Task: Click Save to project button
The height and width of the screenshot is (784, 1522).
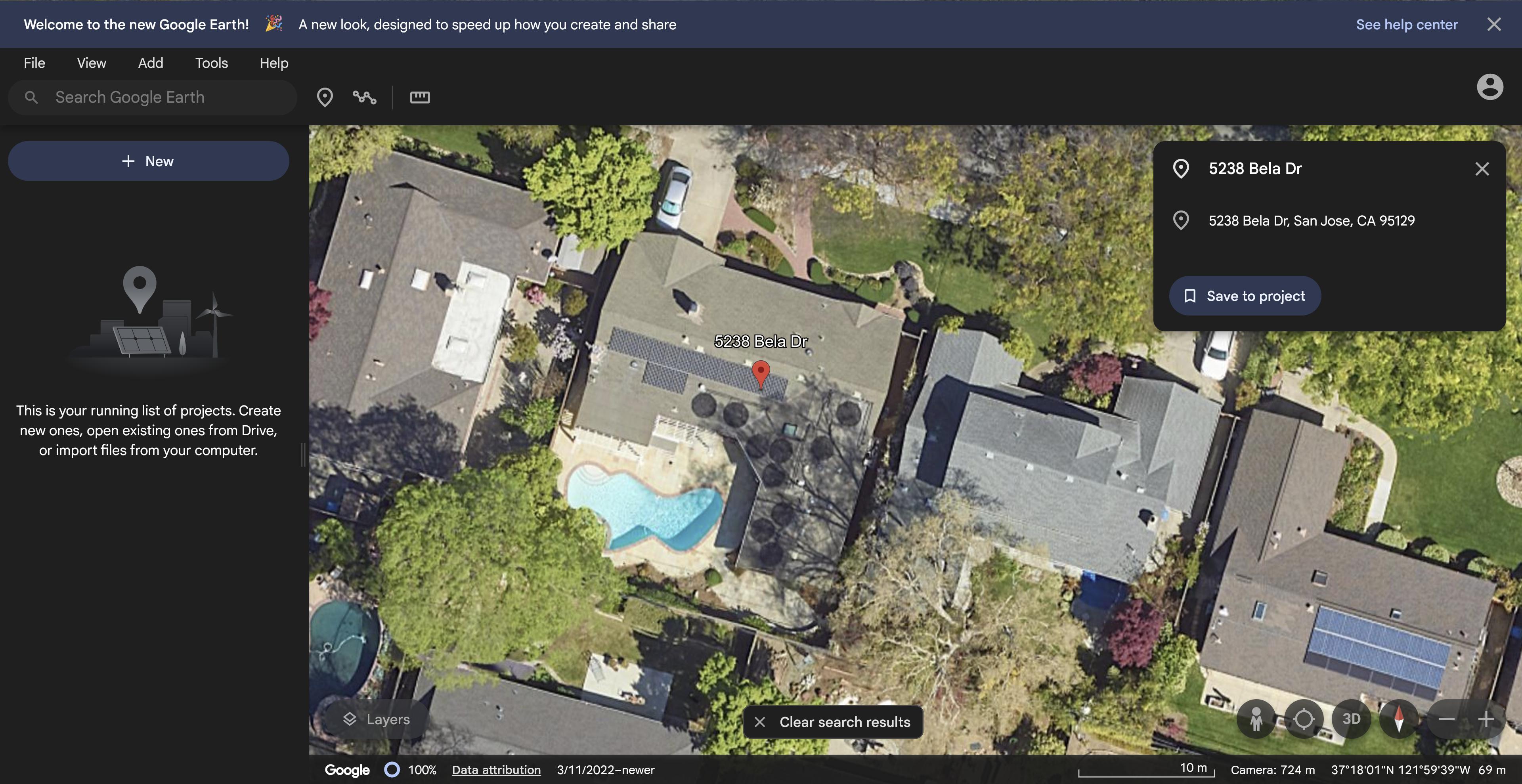Action: pos(1245,295)
